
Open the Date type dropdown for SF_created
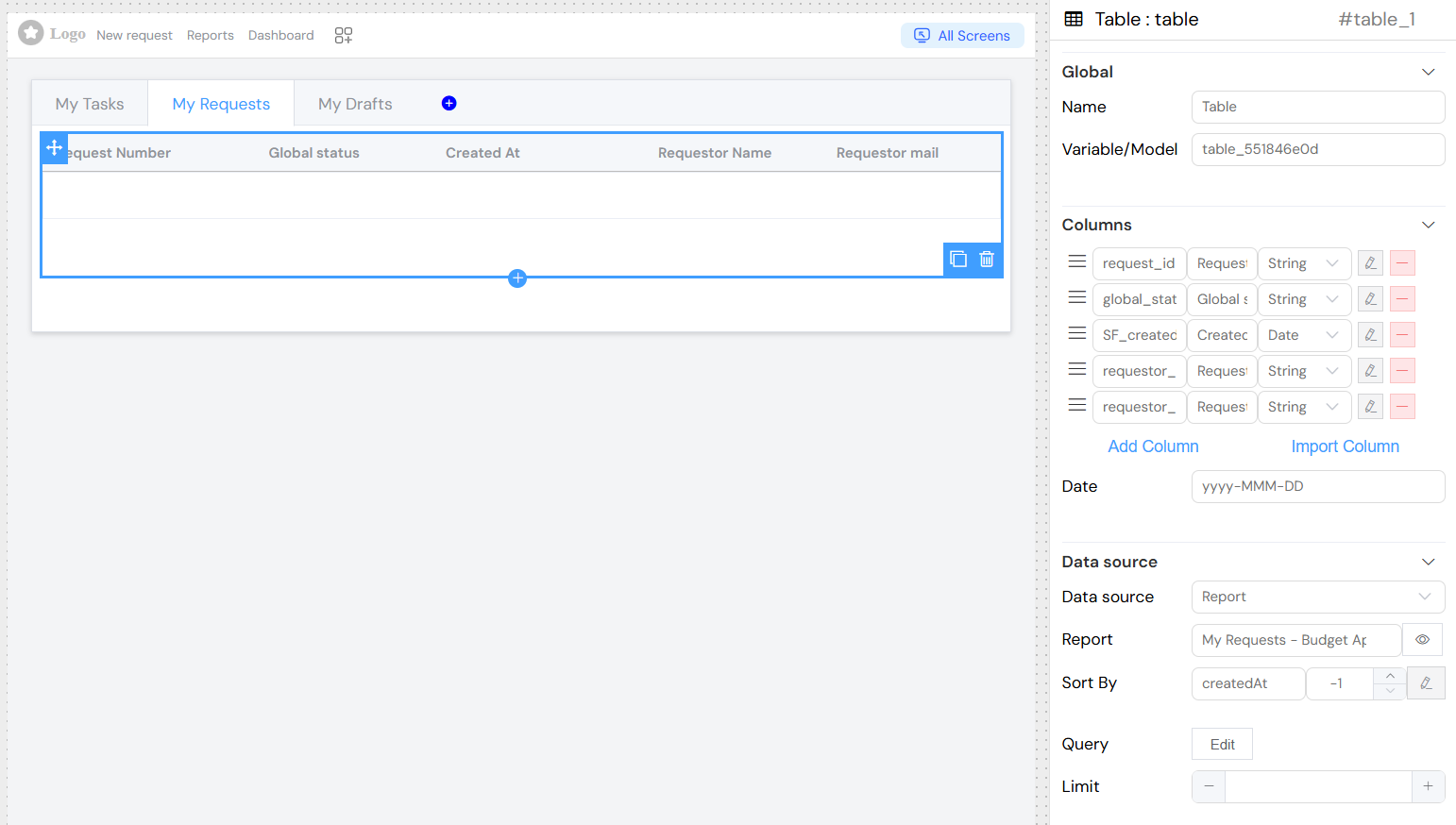pos(1303,335)
